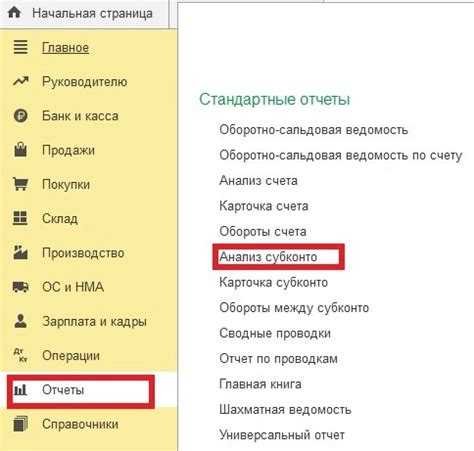Open the Склад section
The image size is (474, 451).
click(60, 219)
